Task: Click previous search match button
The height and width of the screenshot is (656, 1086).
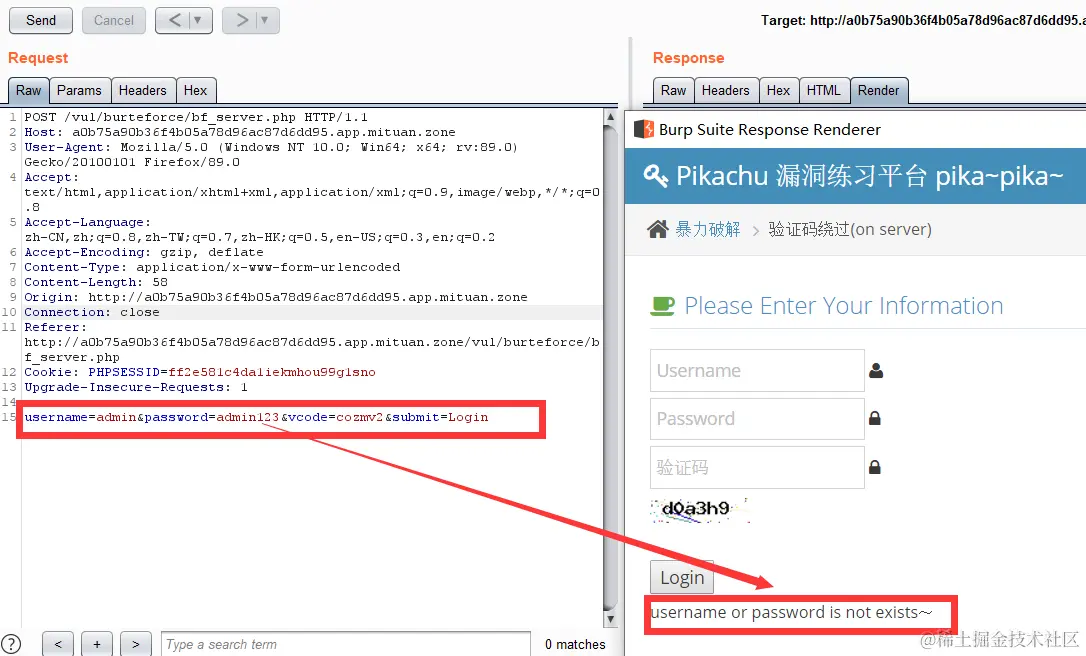Action: coord(58,644)
